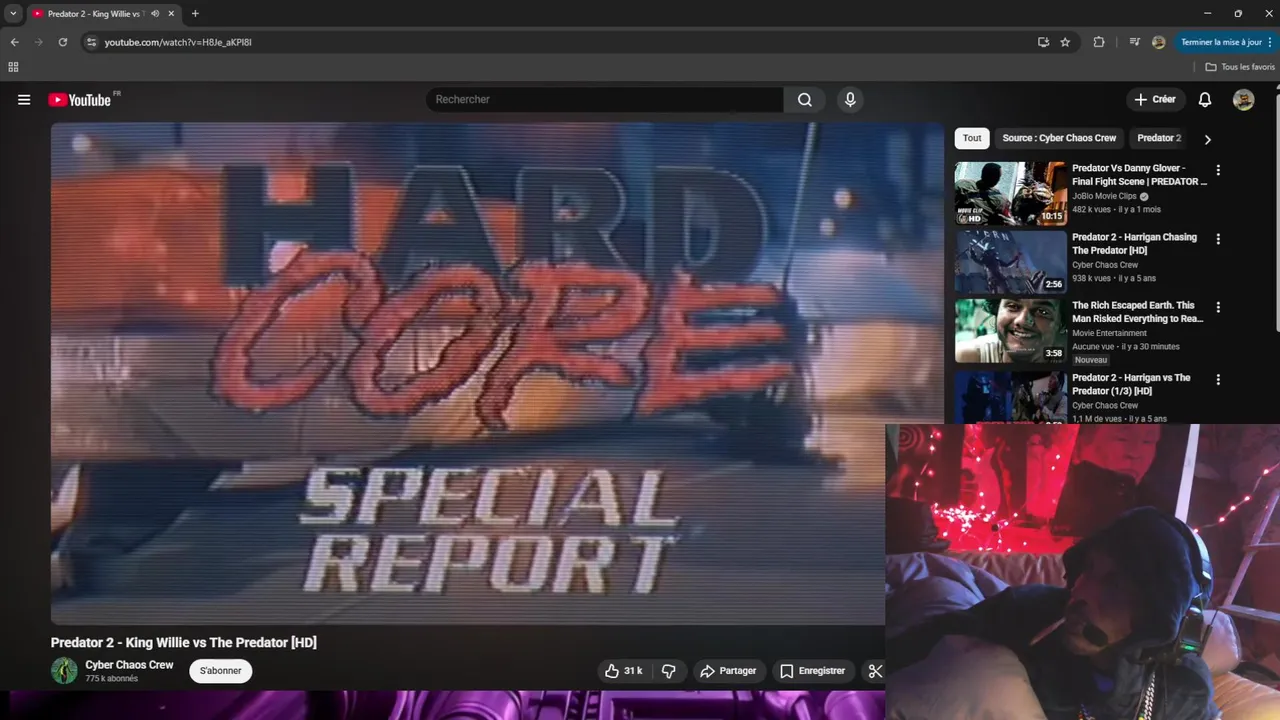The height and width of the screenshot is (720, 1280).
Task: Select the Tout filter chip
Action: coord(972,138)
